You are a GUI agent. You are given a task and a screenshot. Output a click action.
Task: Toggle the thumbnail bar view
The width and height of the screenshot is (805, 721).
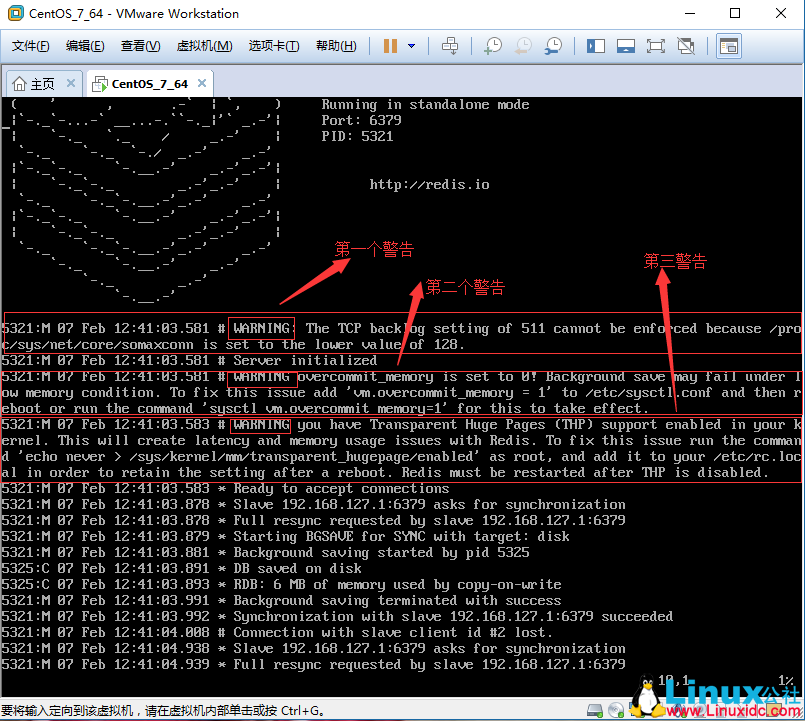click(626, 46)
